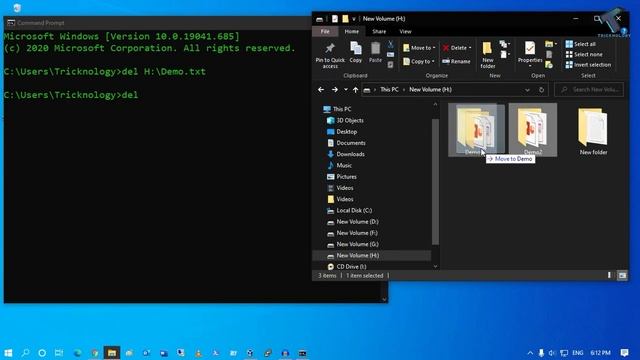
Task: Switch to the Home tab
Action: pos(351,31)
